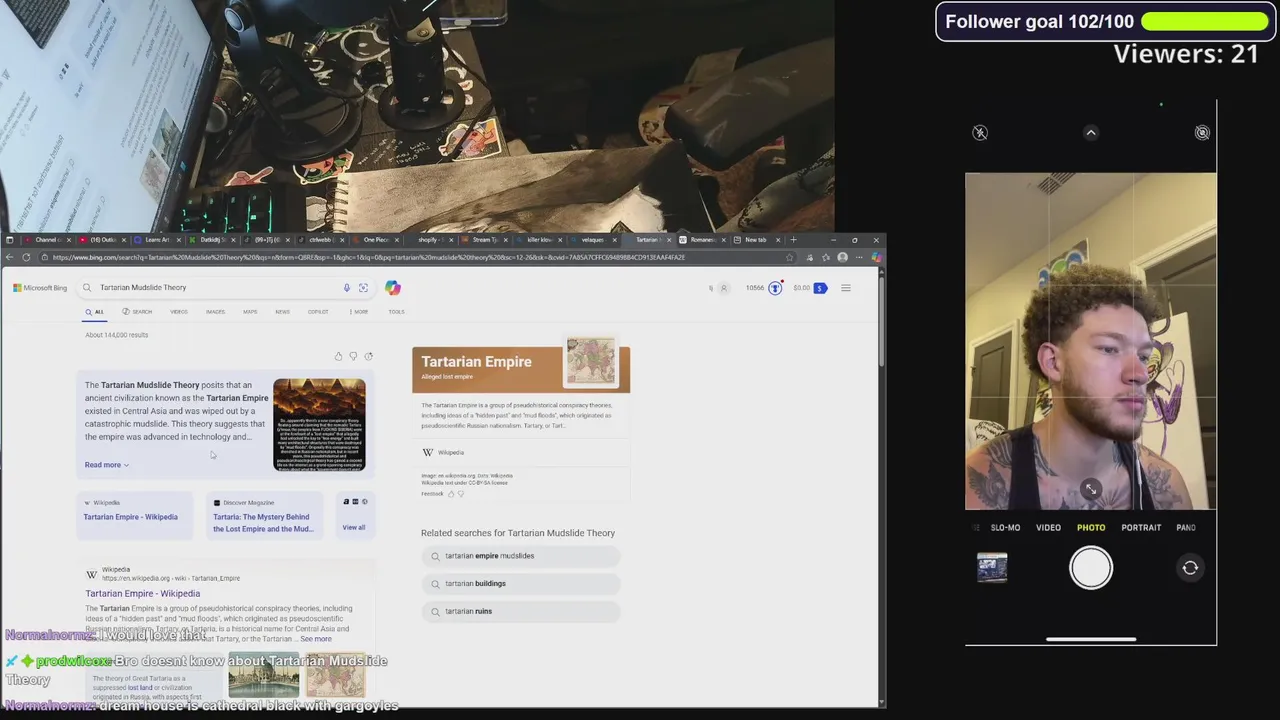Search related: tartarian empire mudslides
The image size is (1280, 720).
[x=521, y=556]
